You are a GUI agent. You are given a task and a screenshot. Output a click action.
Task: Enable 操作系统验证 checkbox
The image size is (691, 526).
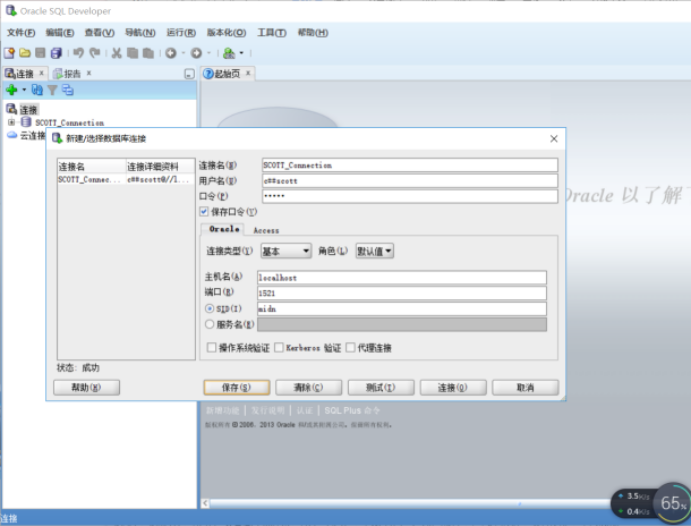coord(212,348)
